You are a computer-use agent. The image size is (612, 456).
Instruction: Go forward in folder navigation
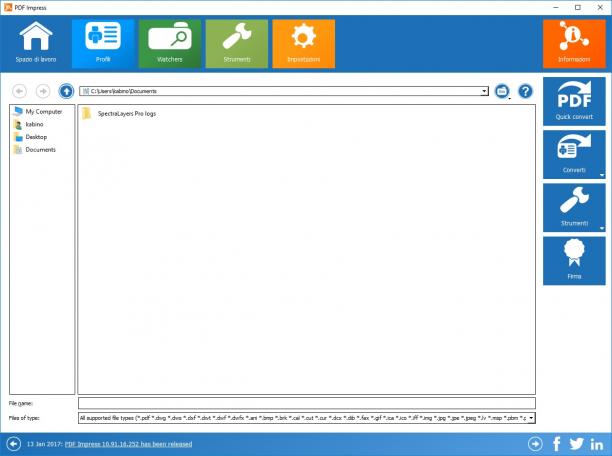pos(43,91)
